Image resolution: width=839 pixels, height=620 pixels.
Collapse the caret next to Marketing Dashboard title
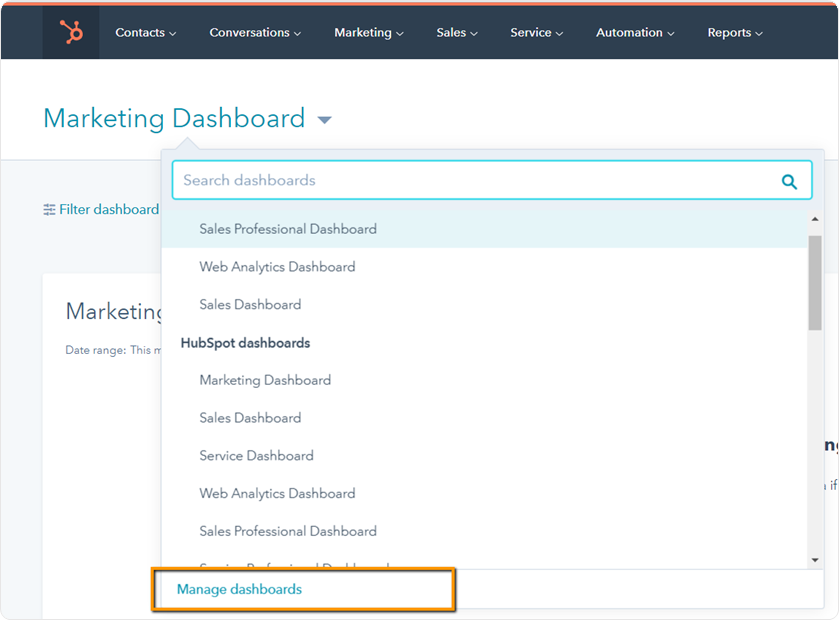(324, 120)
